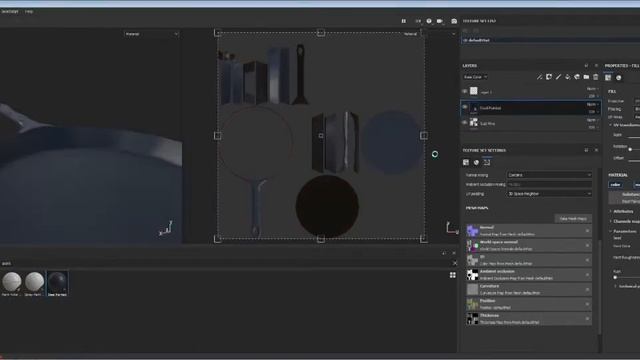Select the dark Steel Painted shelf material
The width and height of the screenshot is (640, 360).
click(57, 283)
